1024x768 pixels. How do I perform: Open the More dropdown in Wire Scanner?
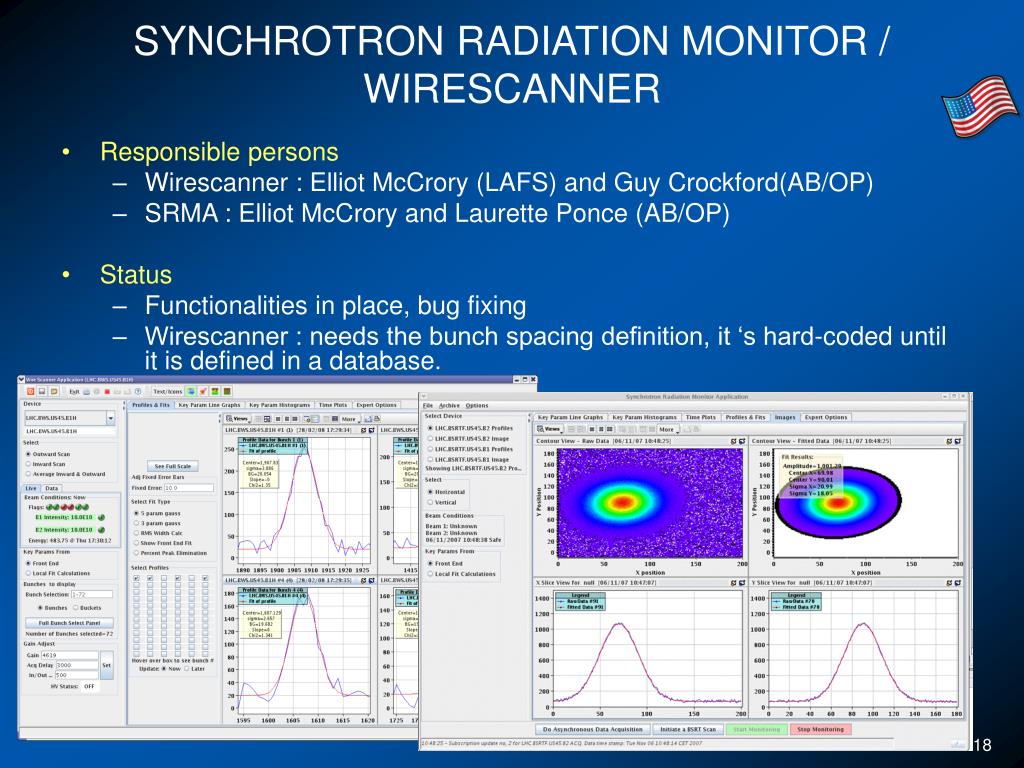click(349, 419)
